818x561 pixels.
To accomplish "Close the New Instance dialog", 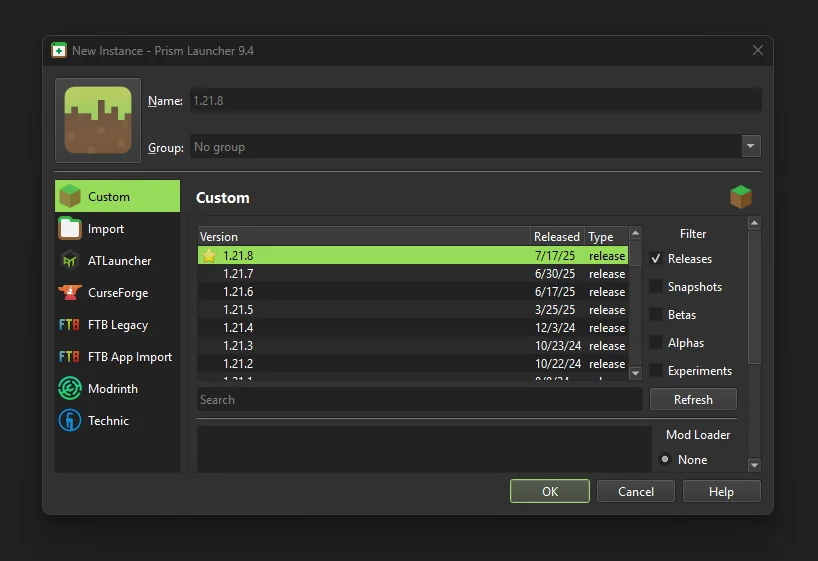I will (757, 50).
